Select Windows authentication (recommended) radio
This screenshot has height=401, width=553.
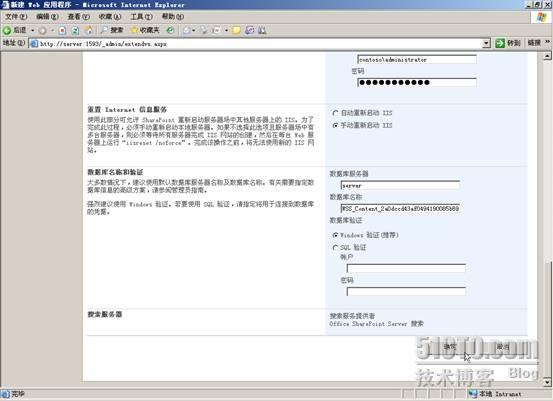click(335, 235)
